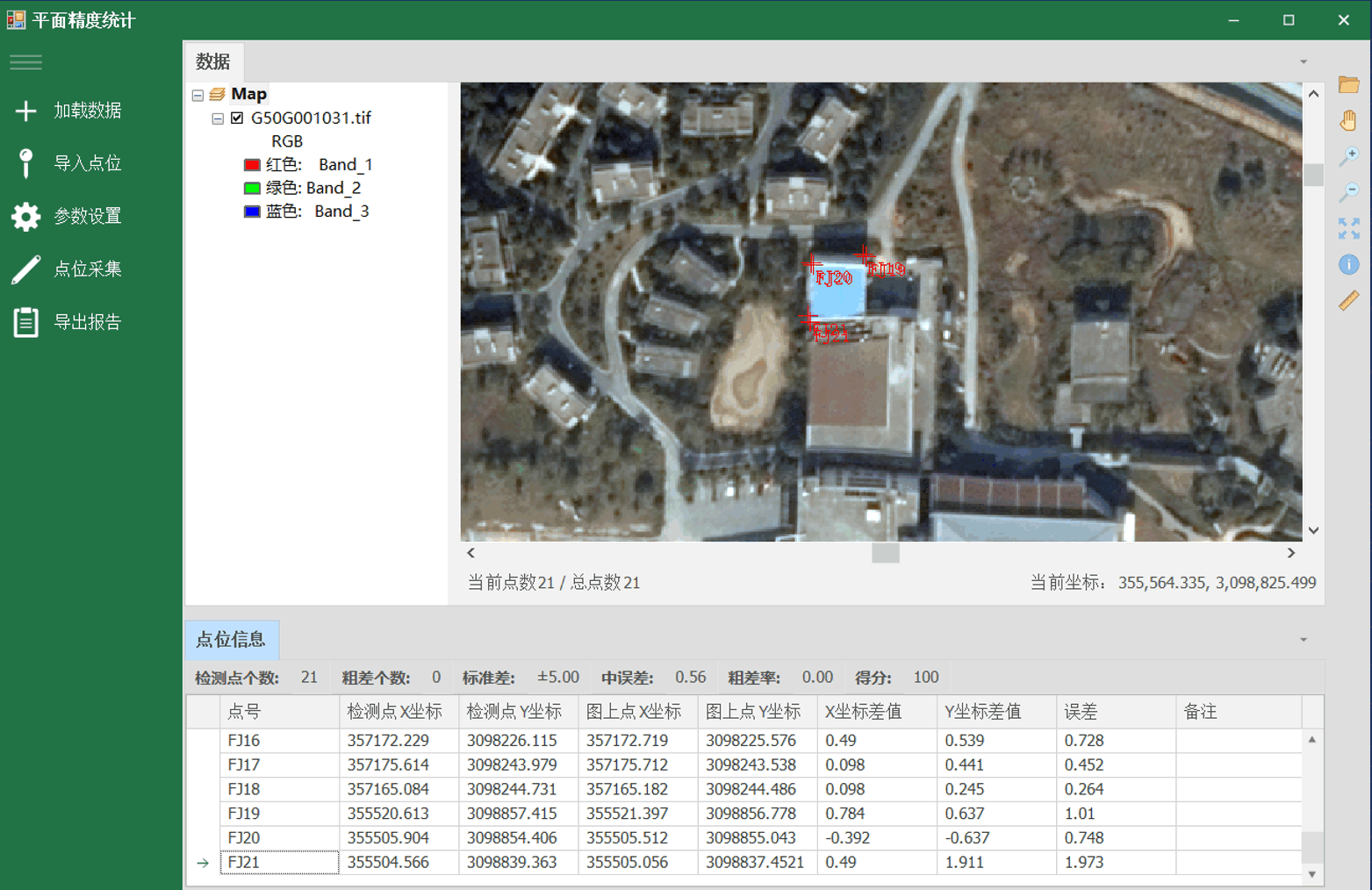Viewport: 1372px width, 890px height.
Task: Select the FJ20 row point number
Action: point(279,838)
